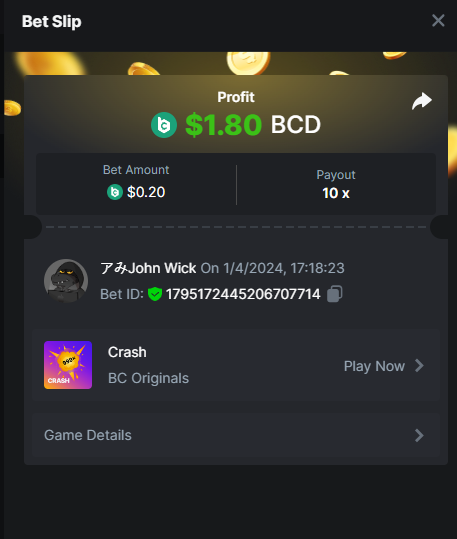Click the chevron next to Play Now

[419, 365]
